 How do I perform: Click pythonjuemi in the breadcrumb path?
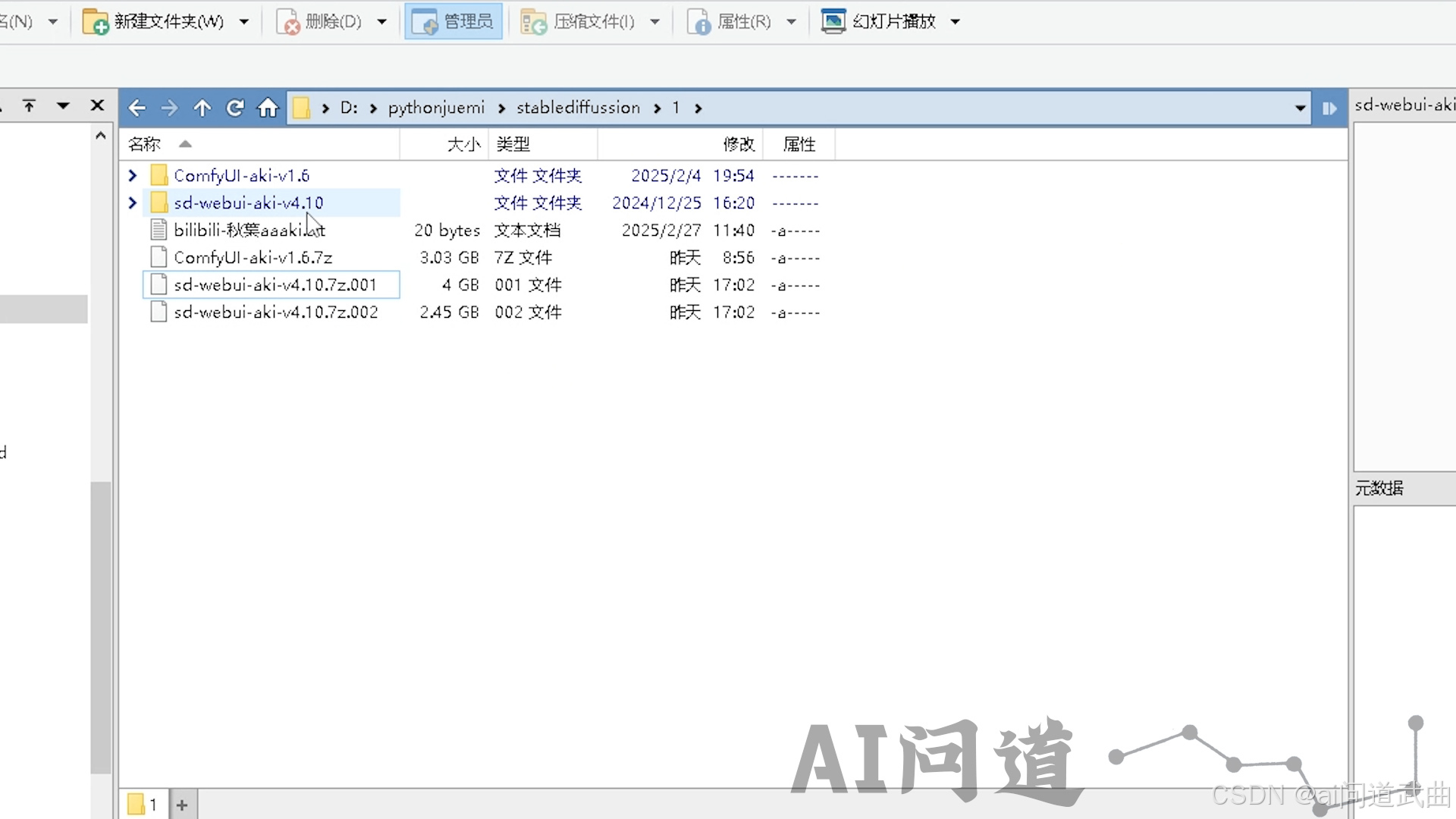point(436,108)
